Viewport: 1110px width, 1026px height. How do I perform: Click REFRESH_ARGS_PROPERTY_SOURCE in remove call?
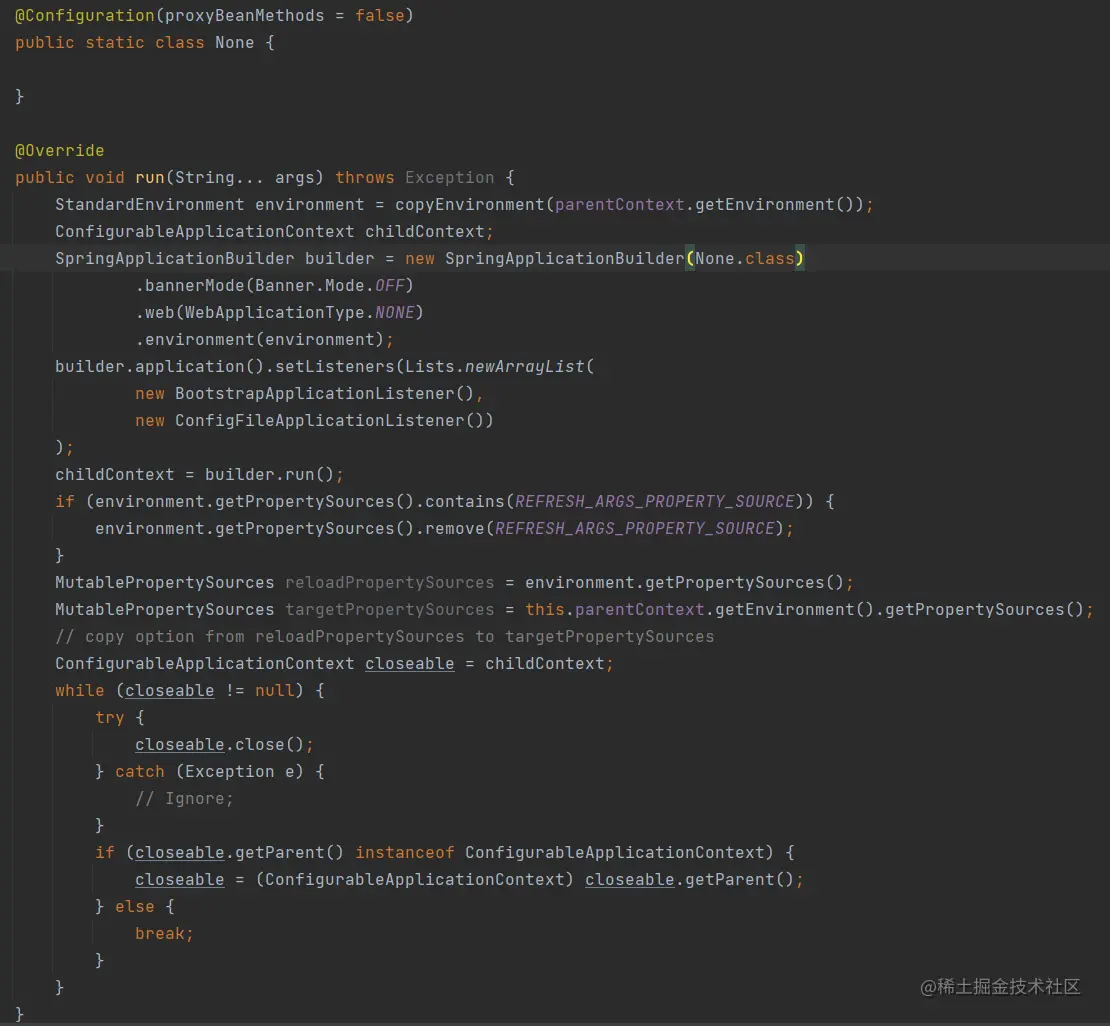(634, 528)
